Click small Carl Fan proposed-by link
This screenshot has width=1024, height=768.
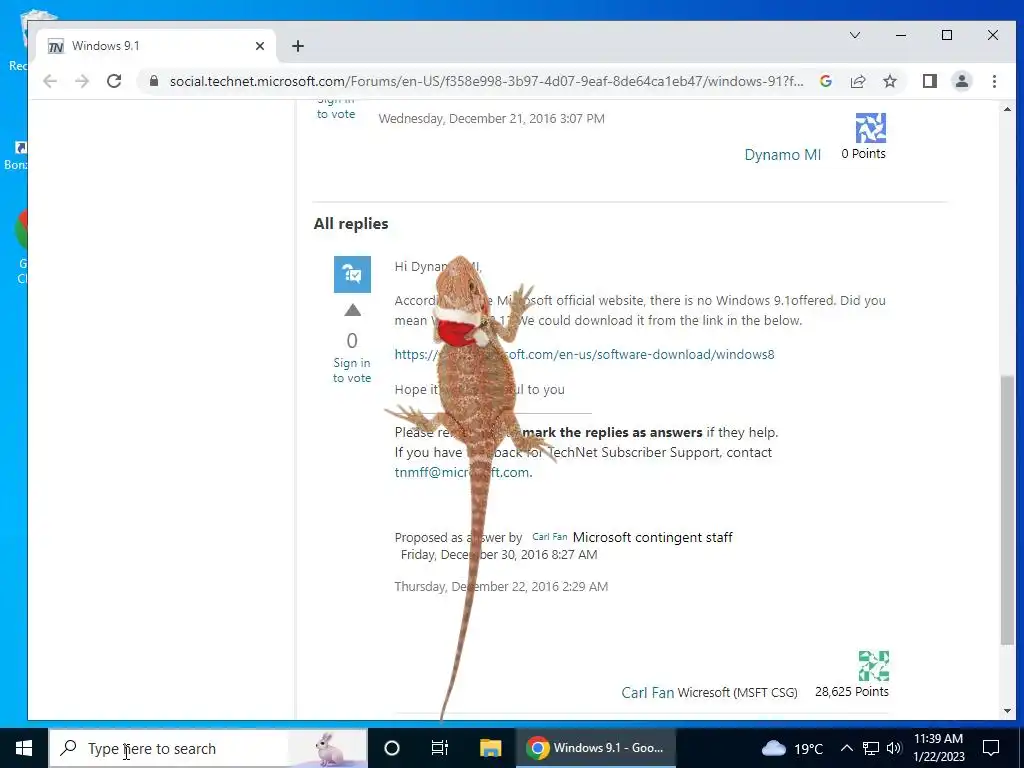(550, 537)
